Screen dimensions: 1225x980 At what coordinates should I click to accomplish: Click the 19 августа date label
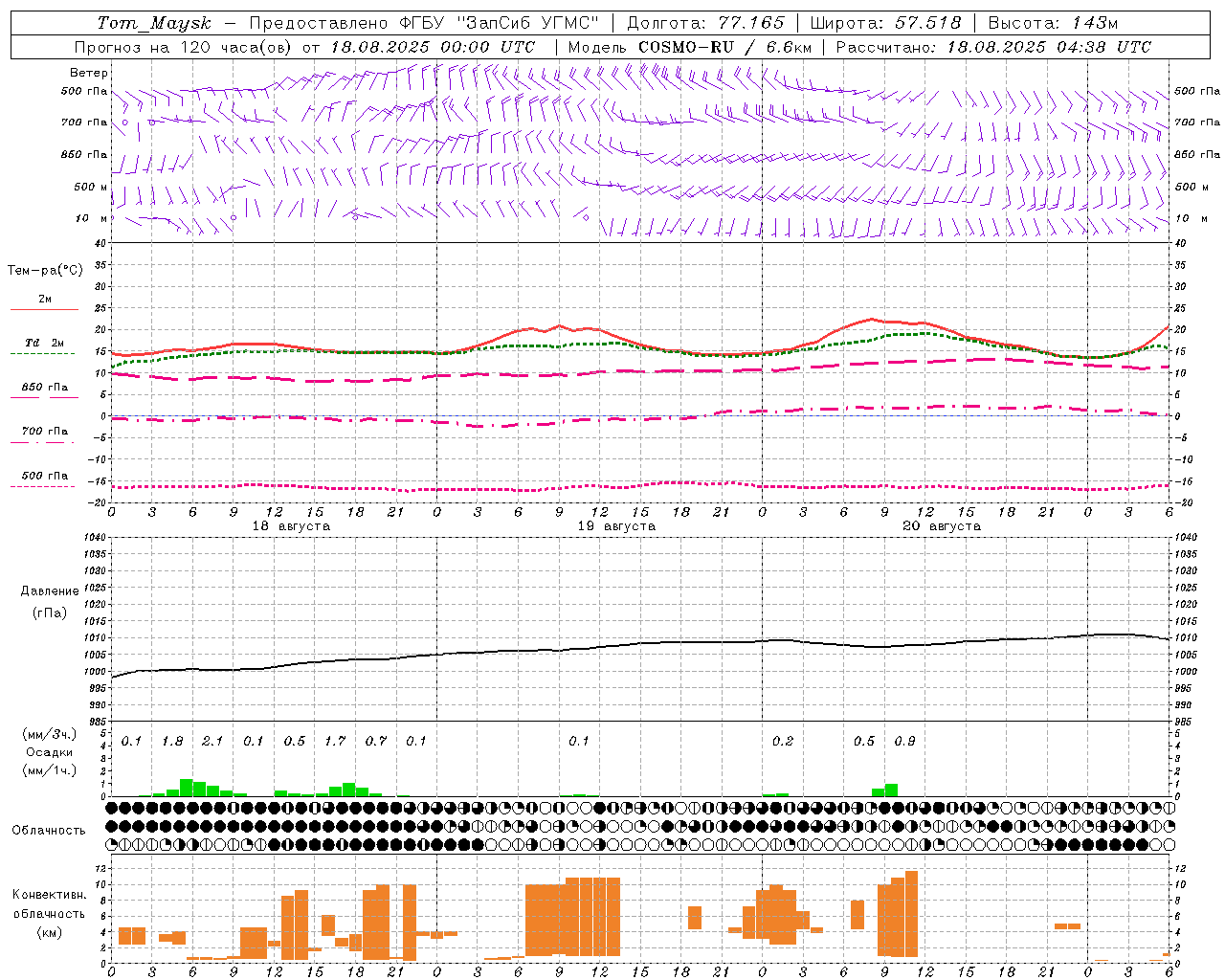tap(616, 526)
